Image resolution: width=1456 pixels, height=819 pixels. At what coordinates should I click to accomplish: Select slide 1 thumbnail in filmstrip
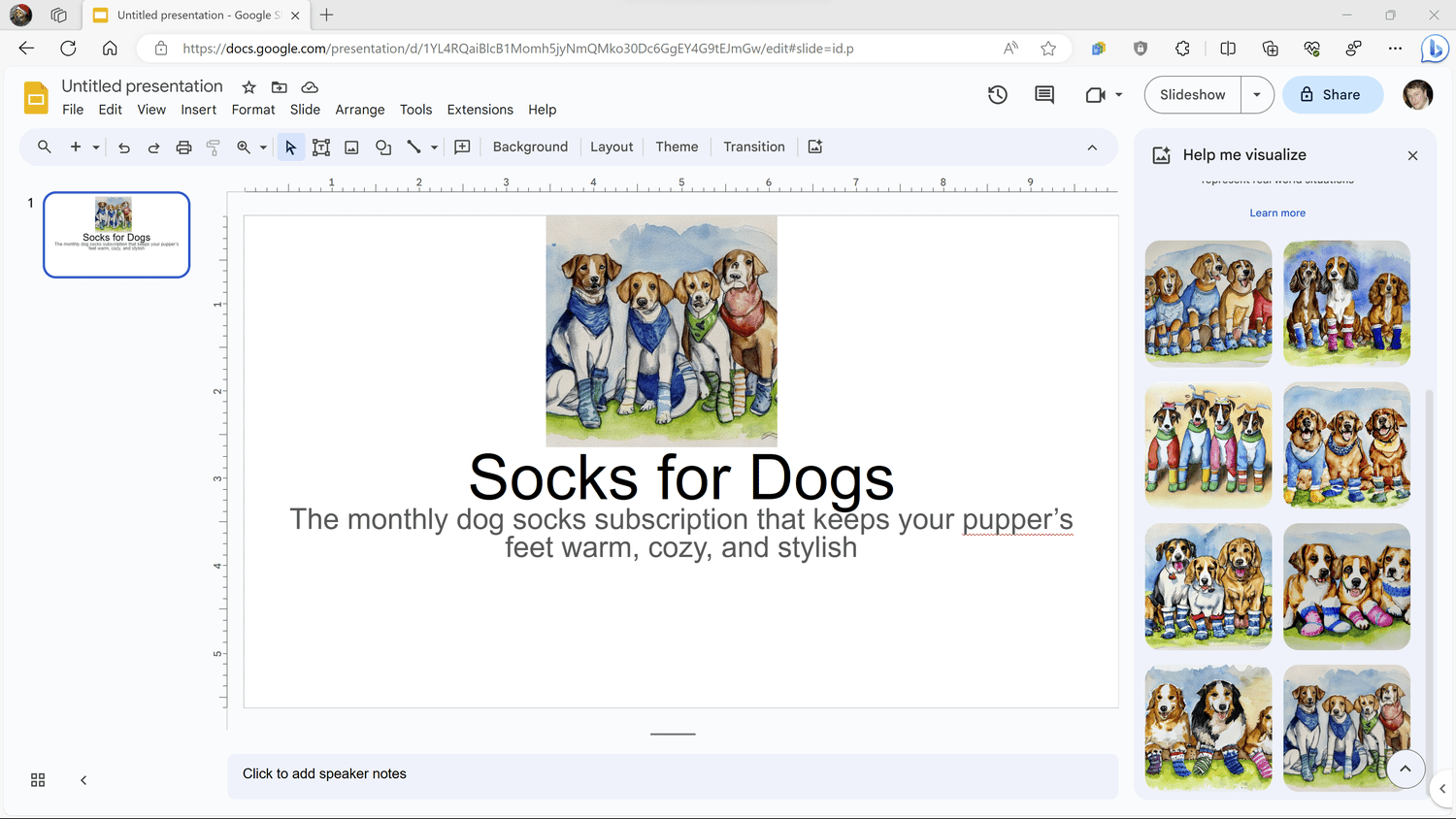116,235
